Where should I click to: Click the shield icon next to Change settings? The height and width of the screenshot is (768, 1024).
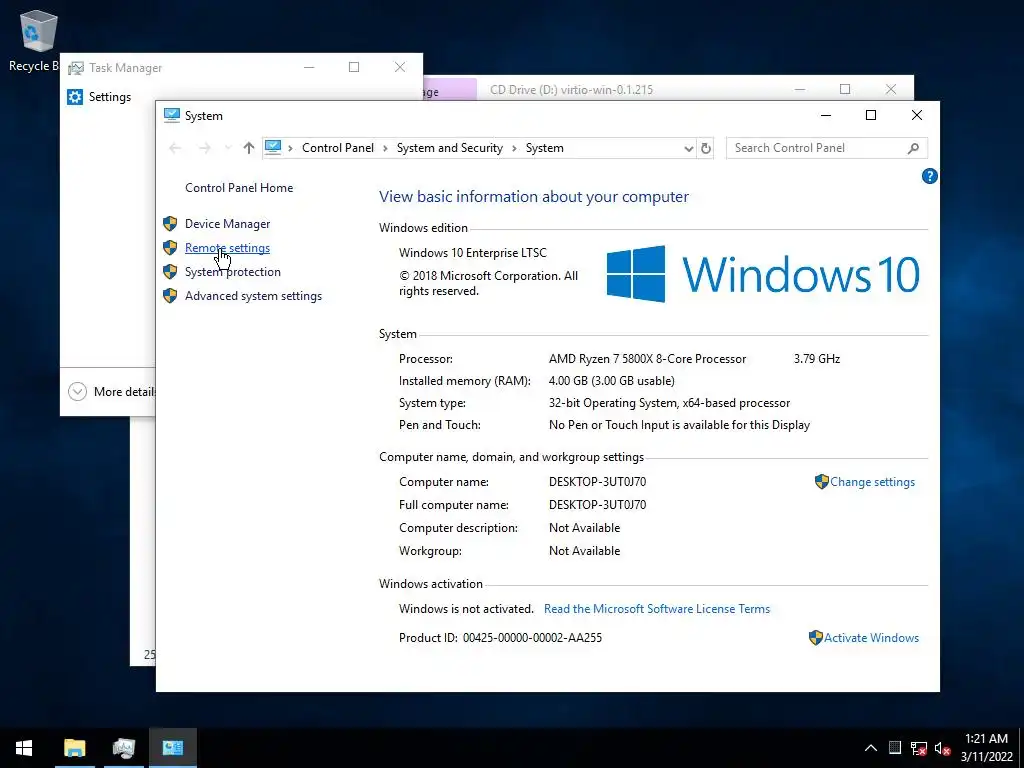(822, 482)
